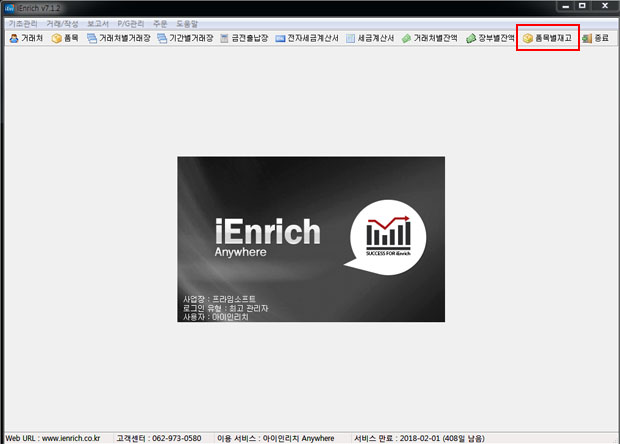Viewport: 620px width, 444px height.
Task: Select 기간별거래장 in the toolbar
Action: click(185, 38)
